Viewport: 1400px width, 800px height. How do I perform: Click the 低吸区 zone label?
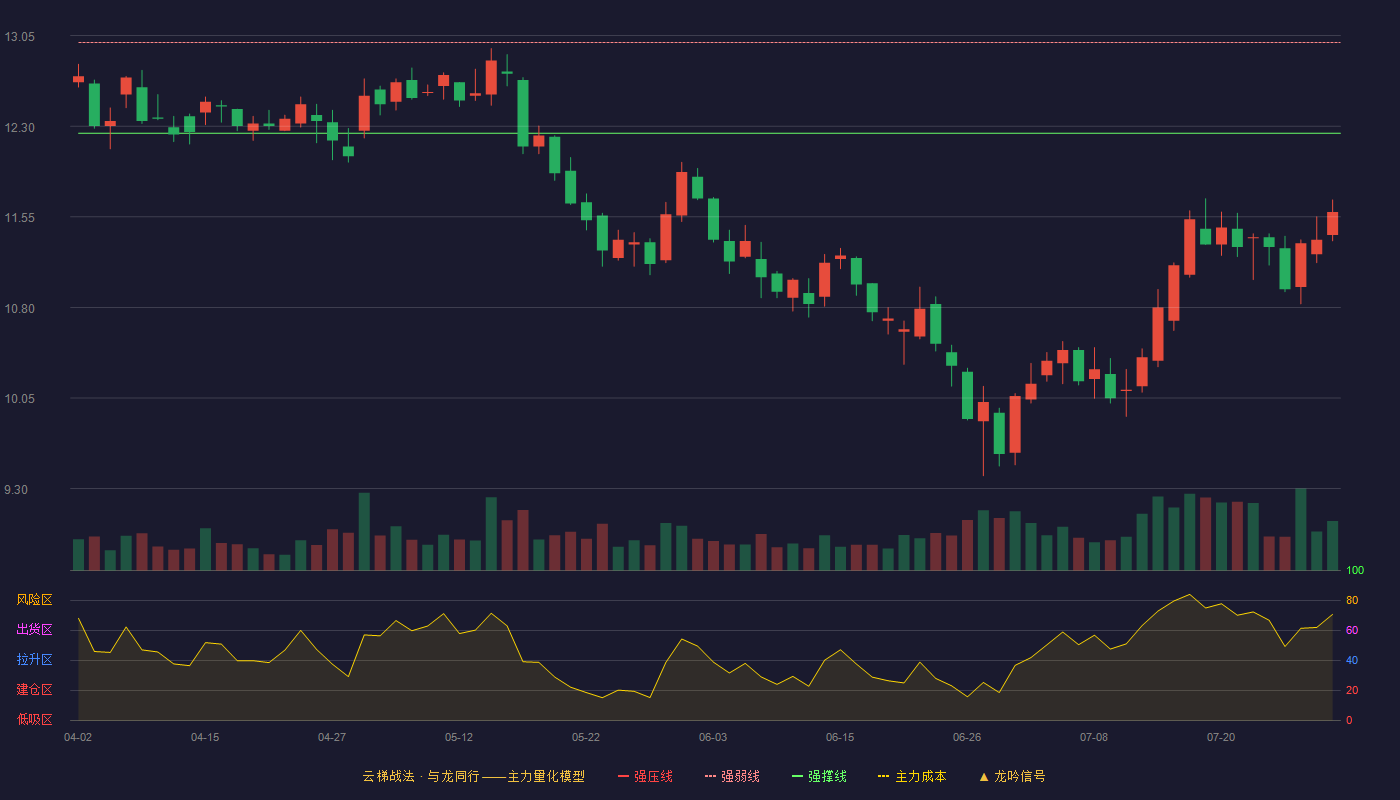click(34, 720)
